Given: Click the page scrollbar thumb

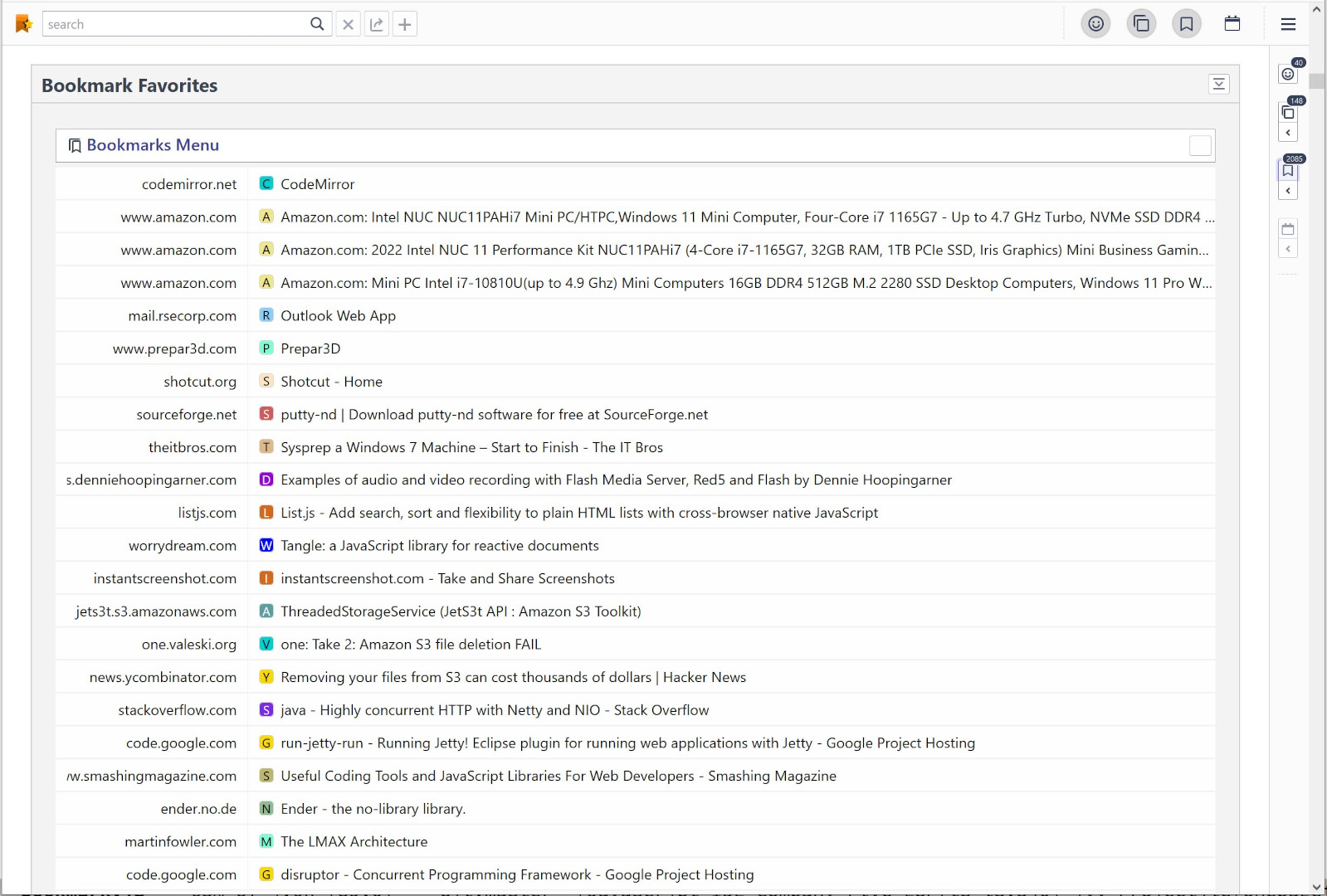Looking at the screenshot, I should [x=1317, y=80].
